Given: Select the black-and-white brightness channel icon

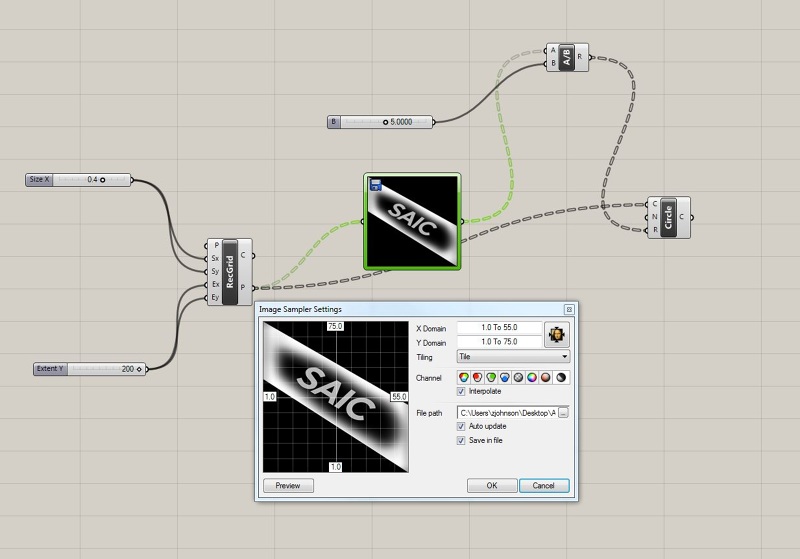Looking at the screenshot, I should (562, 377).
